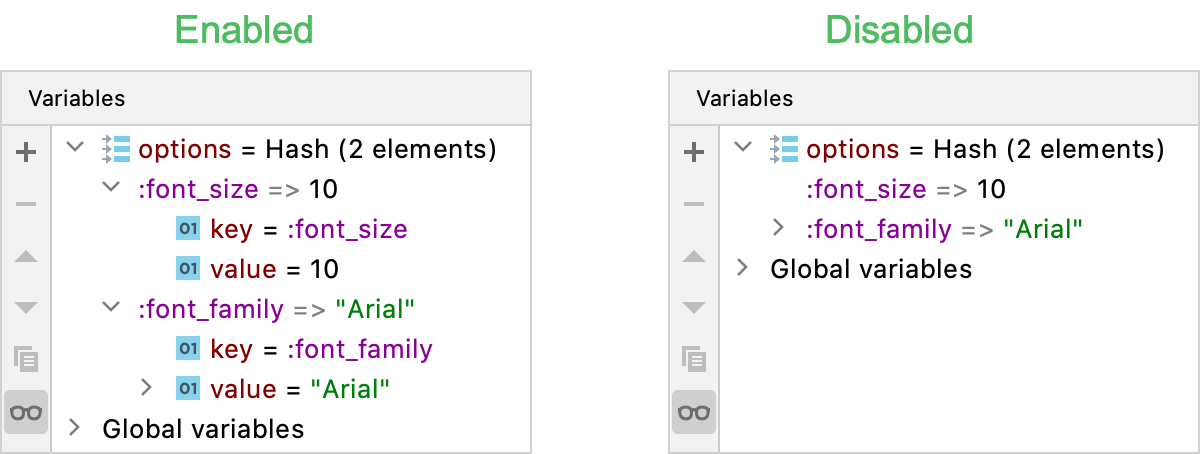Click the right panel's Variables header
The width and height of the screenshot is (1200, 454).
tap(745, 98)
